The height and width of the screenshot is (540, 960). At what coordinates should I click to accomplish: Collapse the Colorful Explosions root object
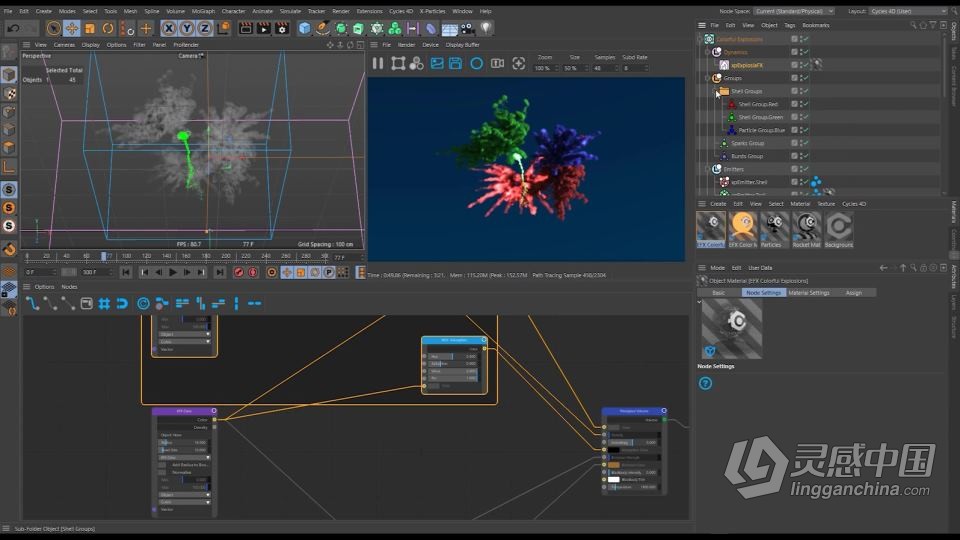click(x=700, y=39)
